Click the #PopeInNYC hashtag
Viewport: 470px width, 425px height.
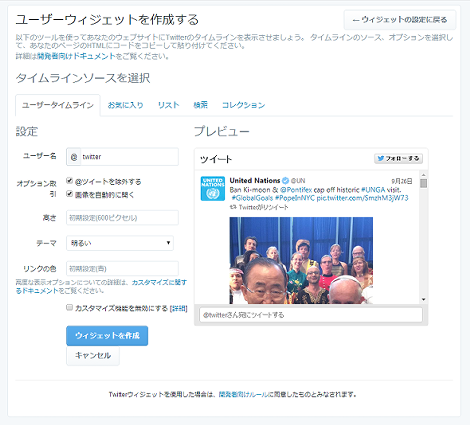pyautogui.click(x=295, y=198)
